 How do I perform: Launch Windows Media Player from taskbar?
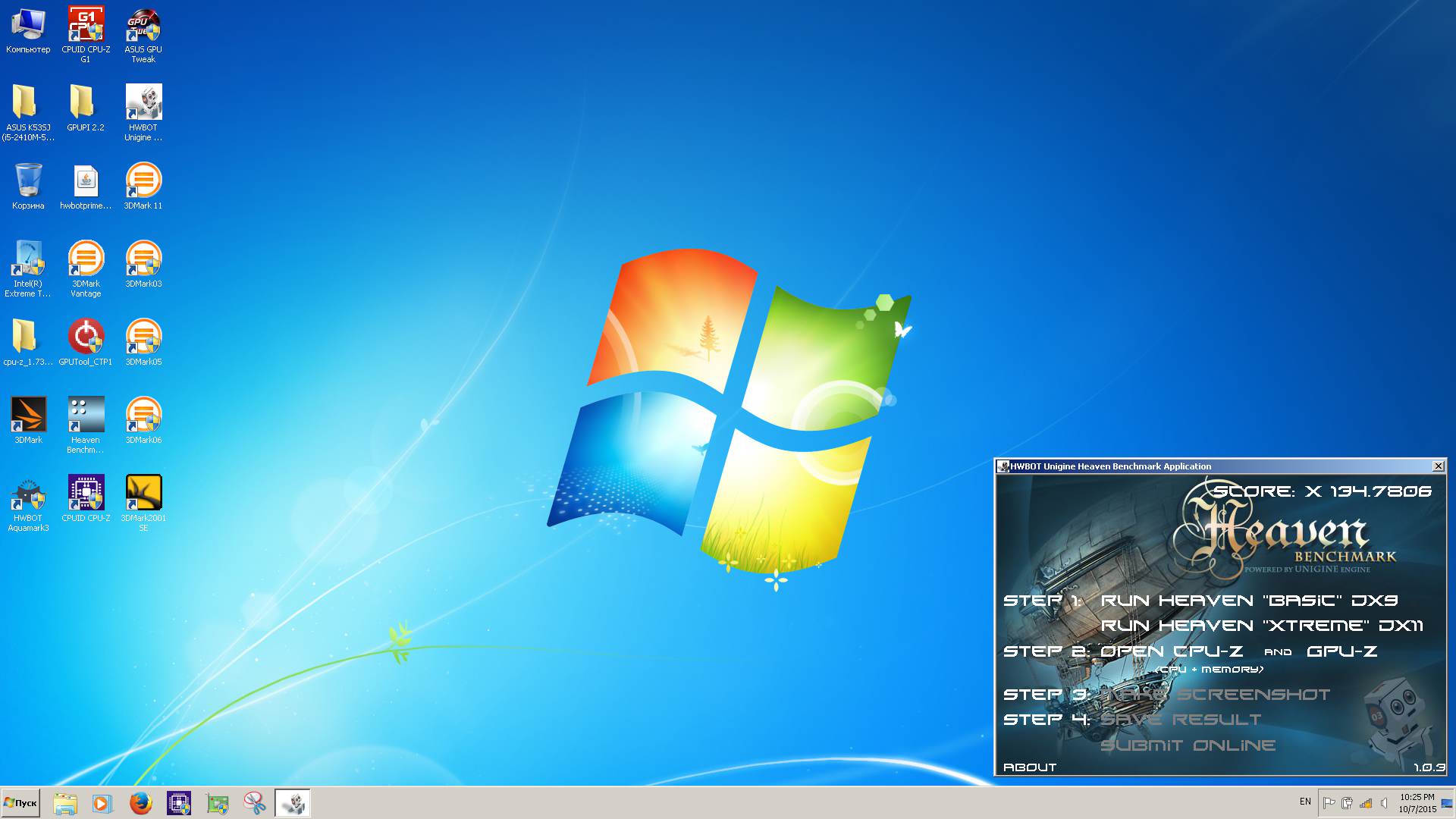point(102,803)
